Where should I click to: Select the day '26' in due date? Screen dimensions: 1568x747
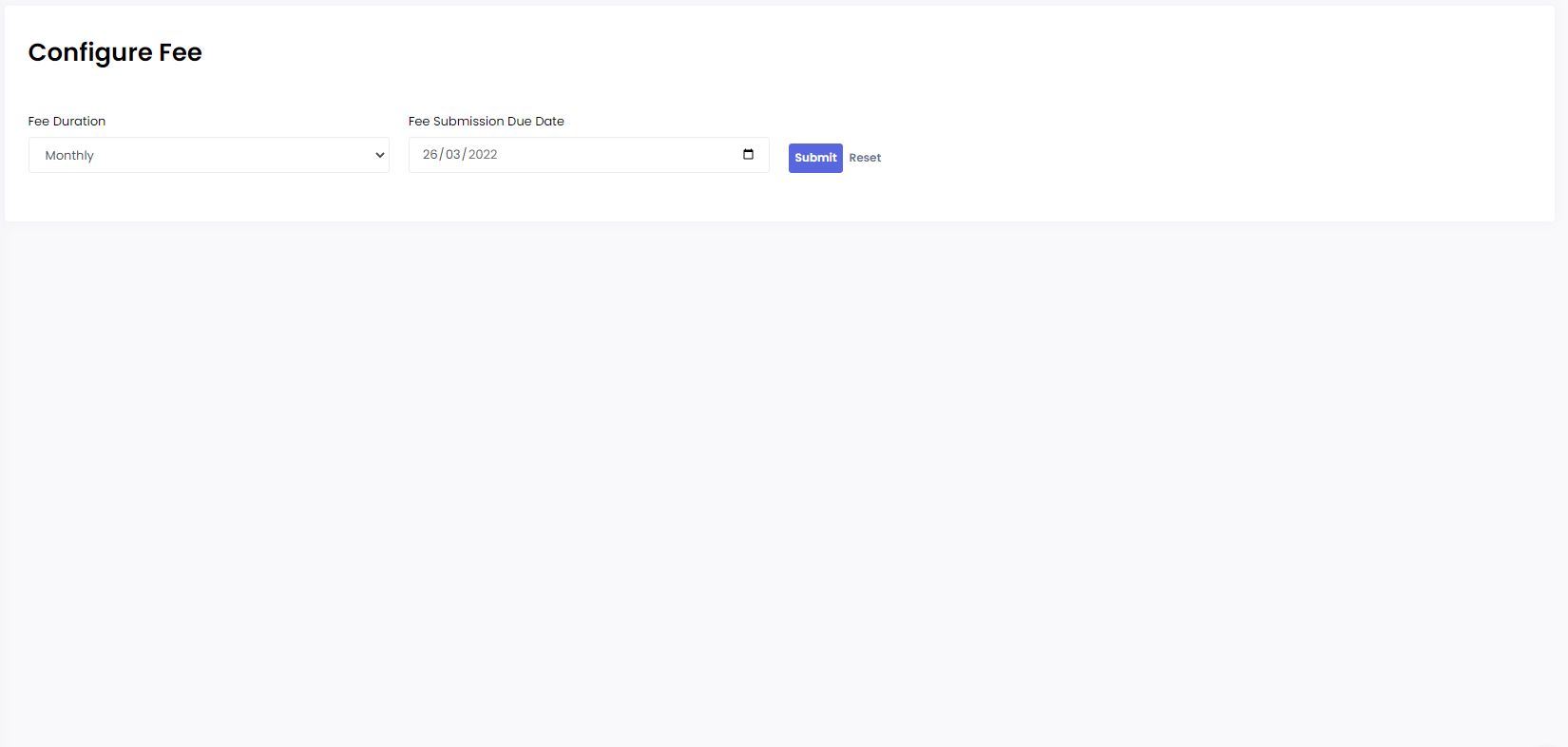coord(430,154)
